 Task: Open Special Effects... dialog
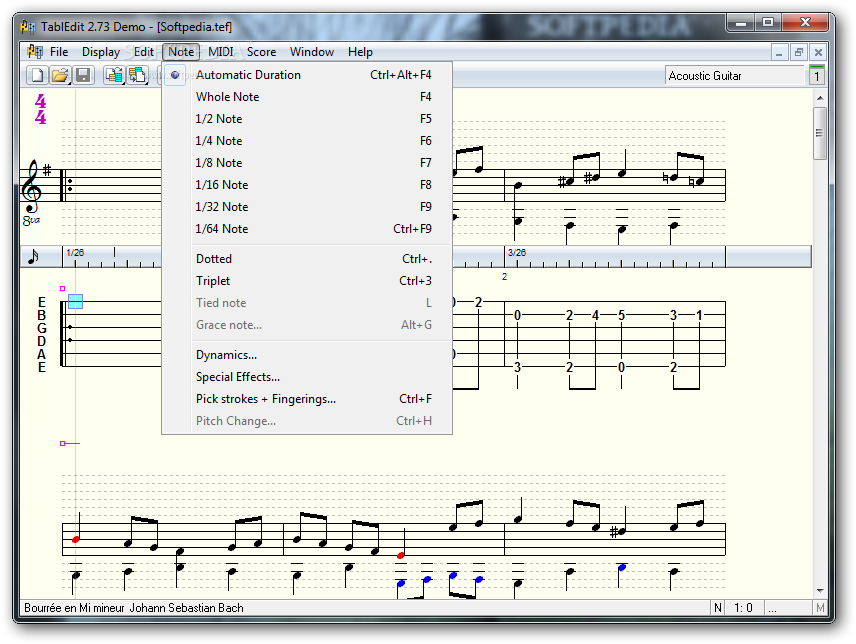point(307,377)
